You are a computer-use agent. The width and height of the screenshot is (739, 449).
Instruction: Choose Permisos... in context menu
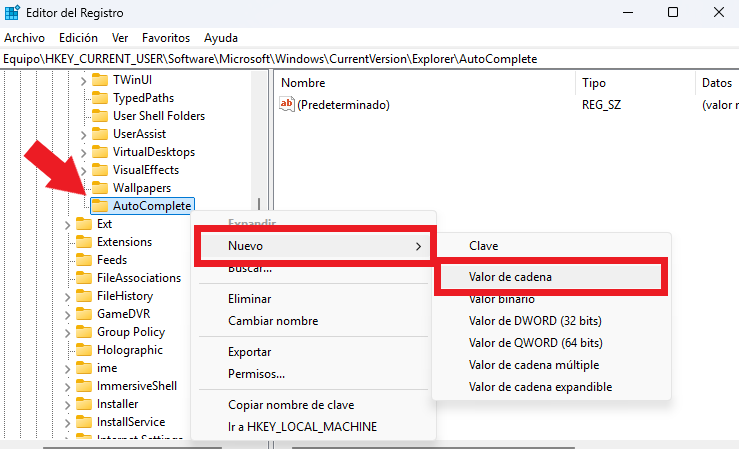[313, 374]
